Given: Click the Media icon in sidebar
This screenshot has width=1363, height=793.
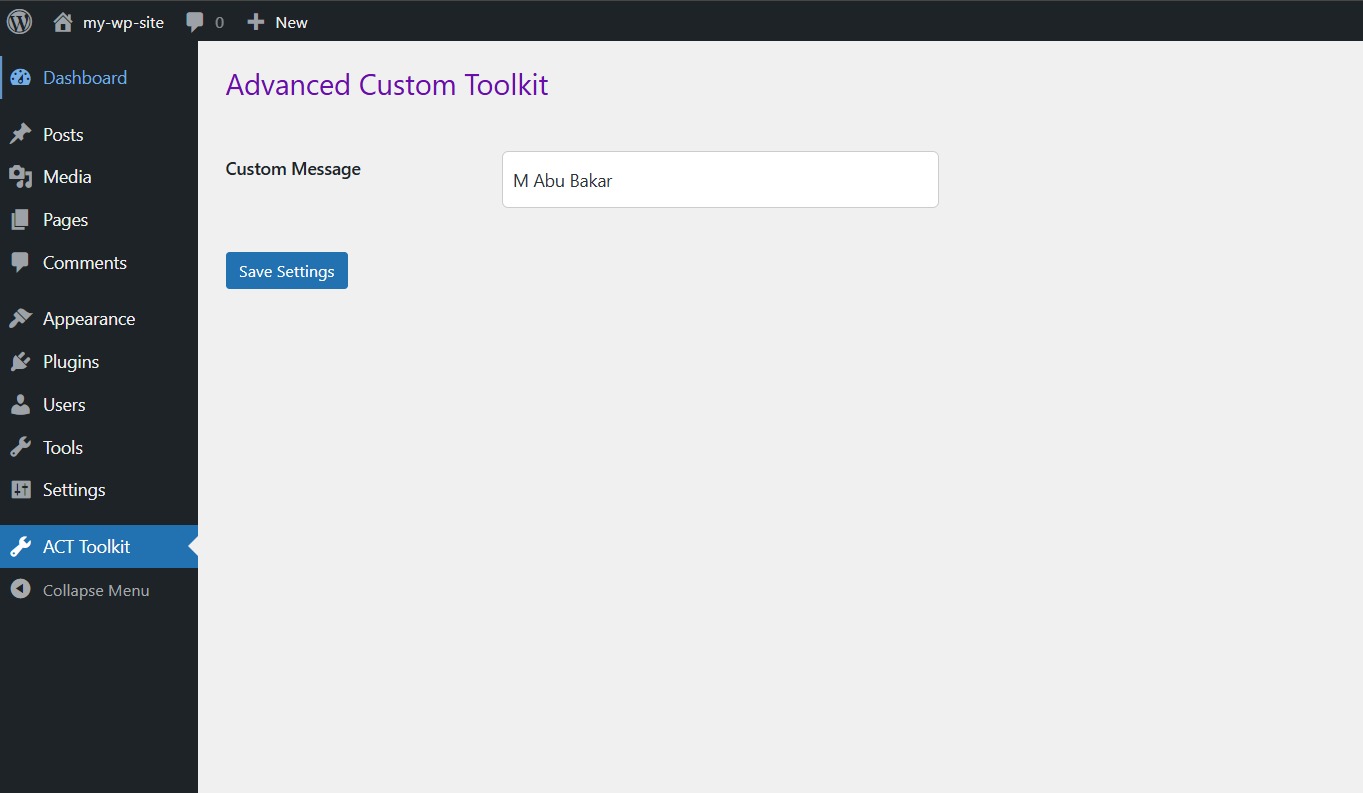Looking at the screenshot, I should 20,177.
